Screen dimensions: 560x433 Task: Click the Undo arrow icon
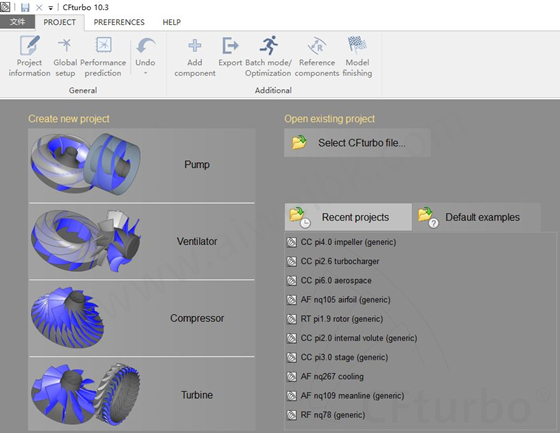145,46
